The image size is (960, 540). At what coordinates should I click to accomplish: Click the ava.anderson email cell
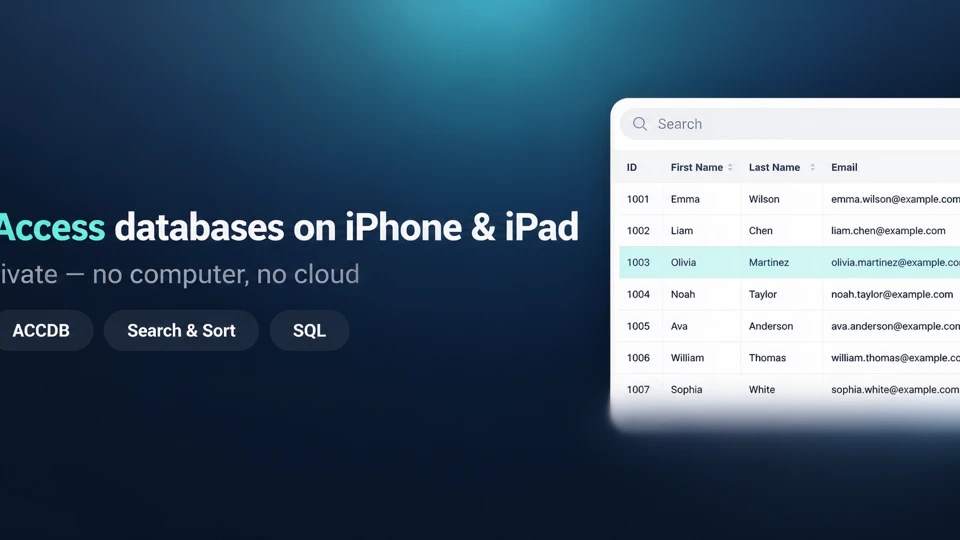pyautogui.click(x=895, y=326)
